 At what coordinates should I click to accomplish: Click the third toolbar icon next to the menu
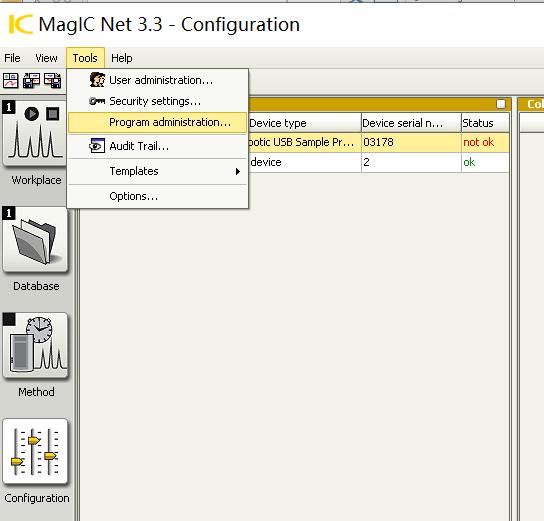tap(52, 80)
